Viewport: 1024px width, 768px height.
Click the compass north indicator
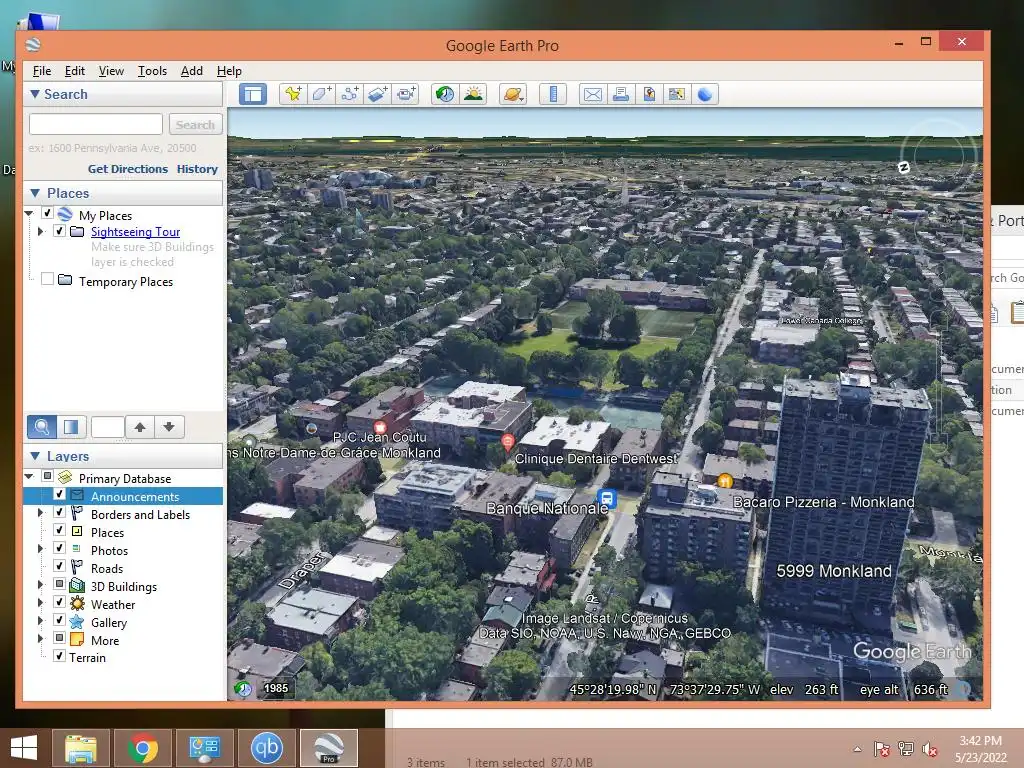(904, 167)
